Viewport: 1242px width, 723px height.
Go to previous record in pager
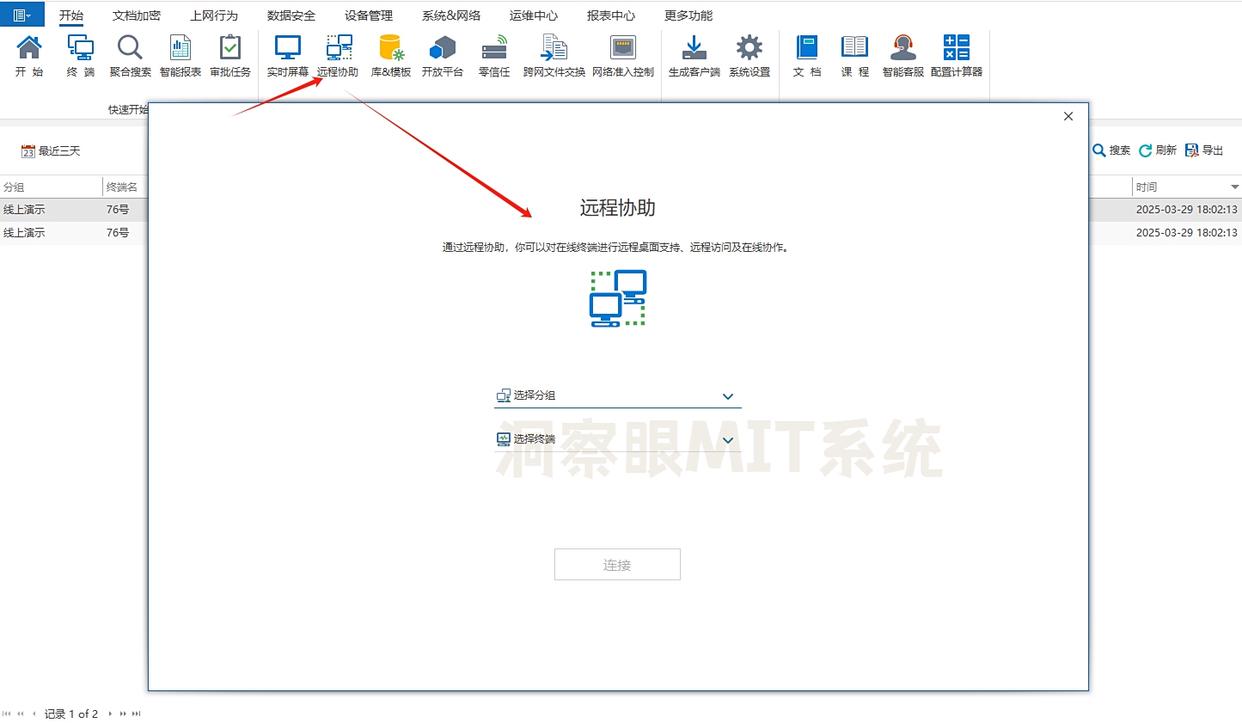pyautogui.click(x=35, y=714)
